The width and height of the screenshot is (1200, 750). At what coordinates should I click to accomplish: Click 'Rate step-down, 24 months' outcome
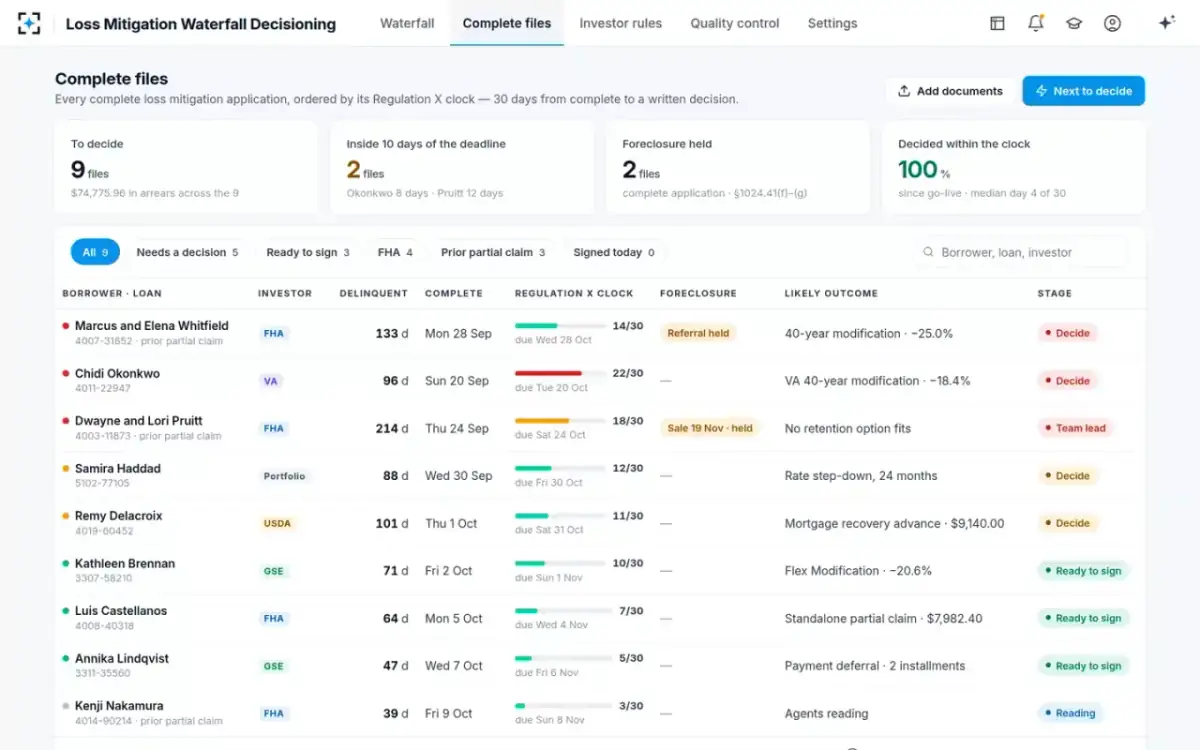861,476
